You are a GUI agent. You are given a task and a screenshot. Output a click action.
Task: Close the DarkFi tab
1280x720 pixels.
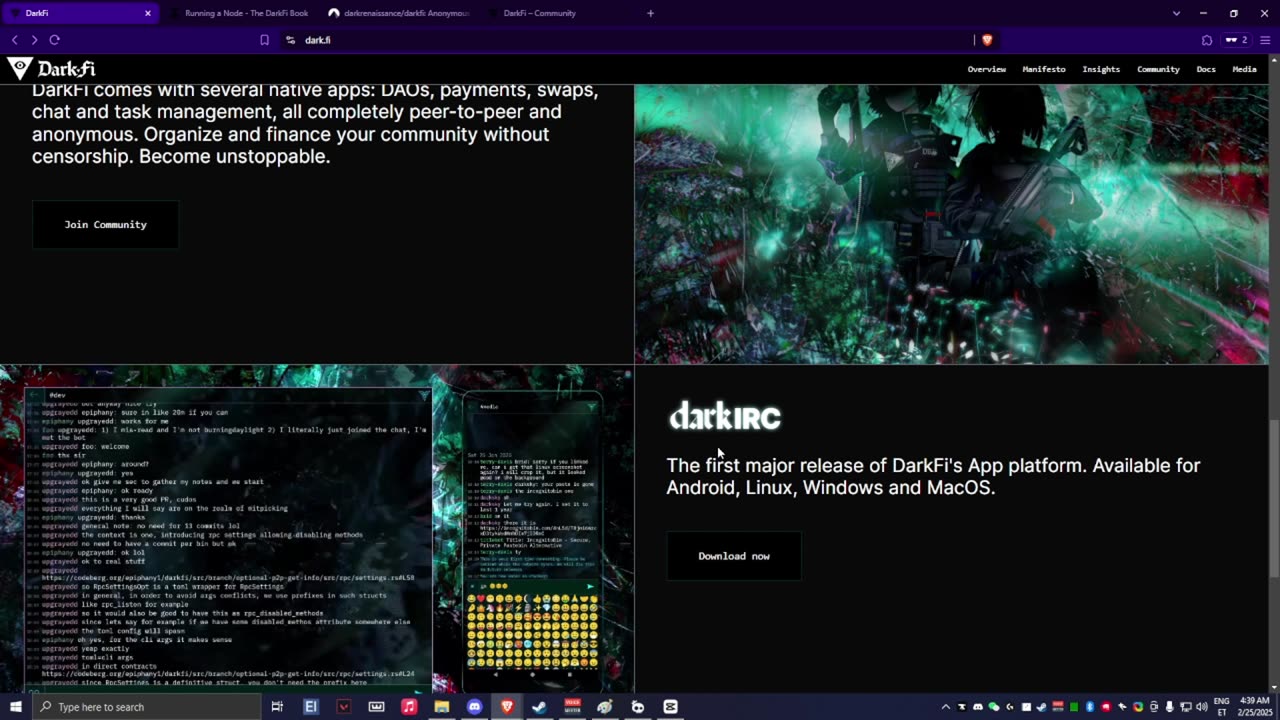148,13
